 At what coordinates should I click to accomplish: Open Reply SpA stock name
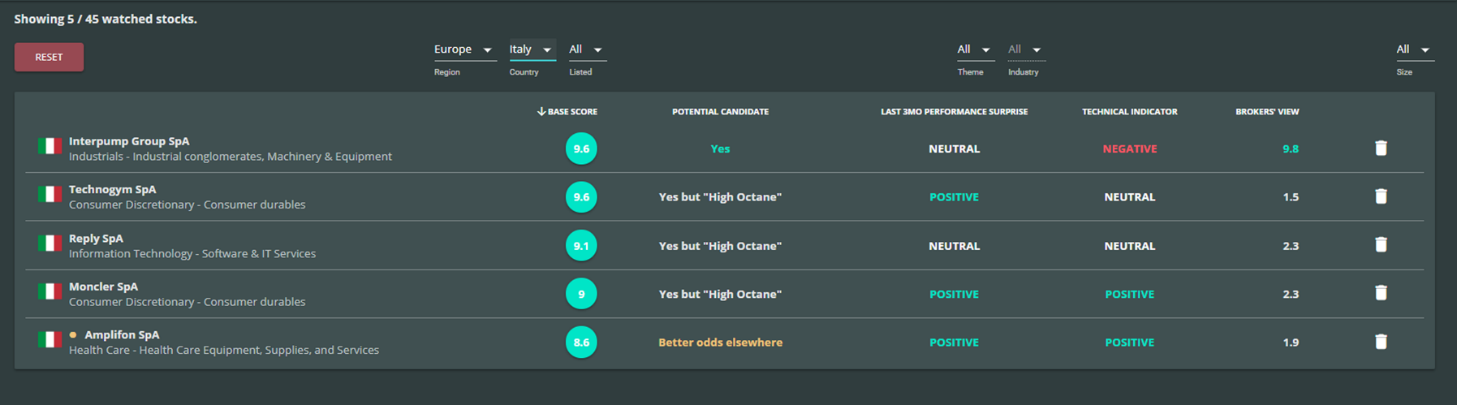pos(96,238)
